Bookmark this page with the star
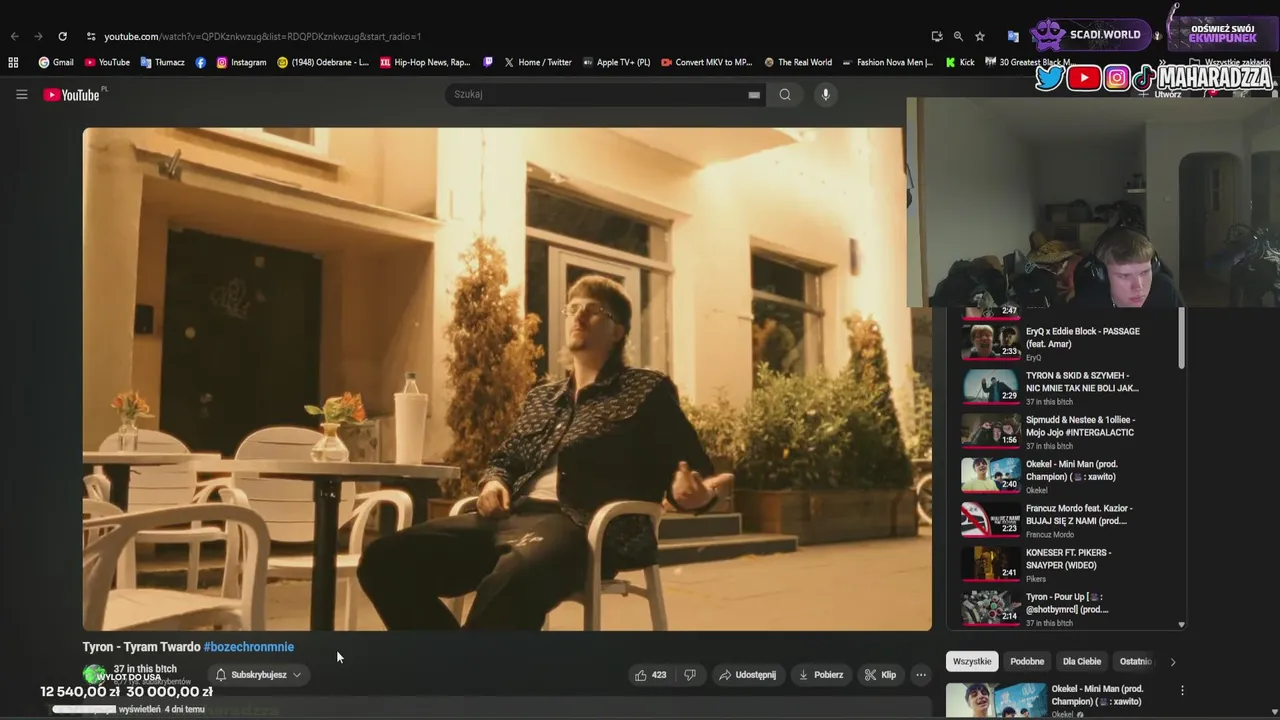The width and height of the screenshot is (1280, 720). pos(980,36)
